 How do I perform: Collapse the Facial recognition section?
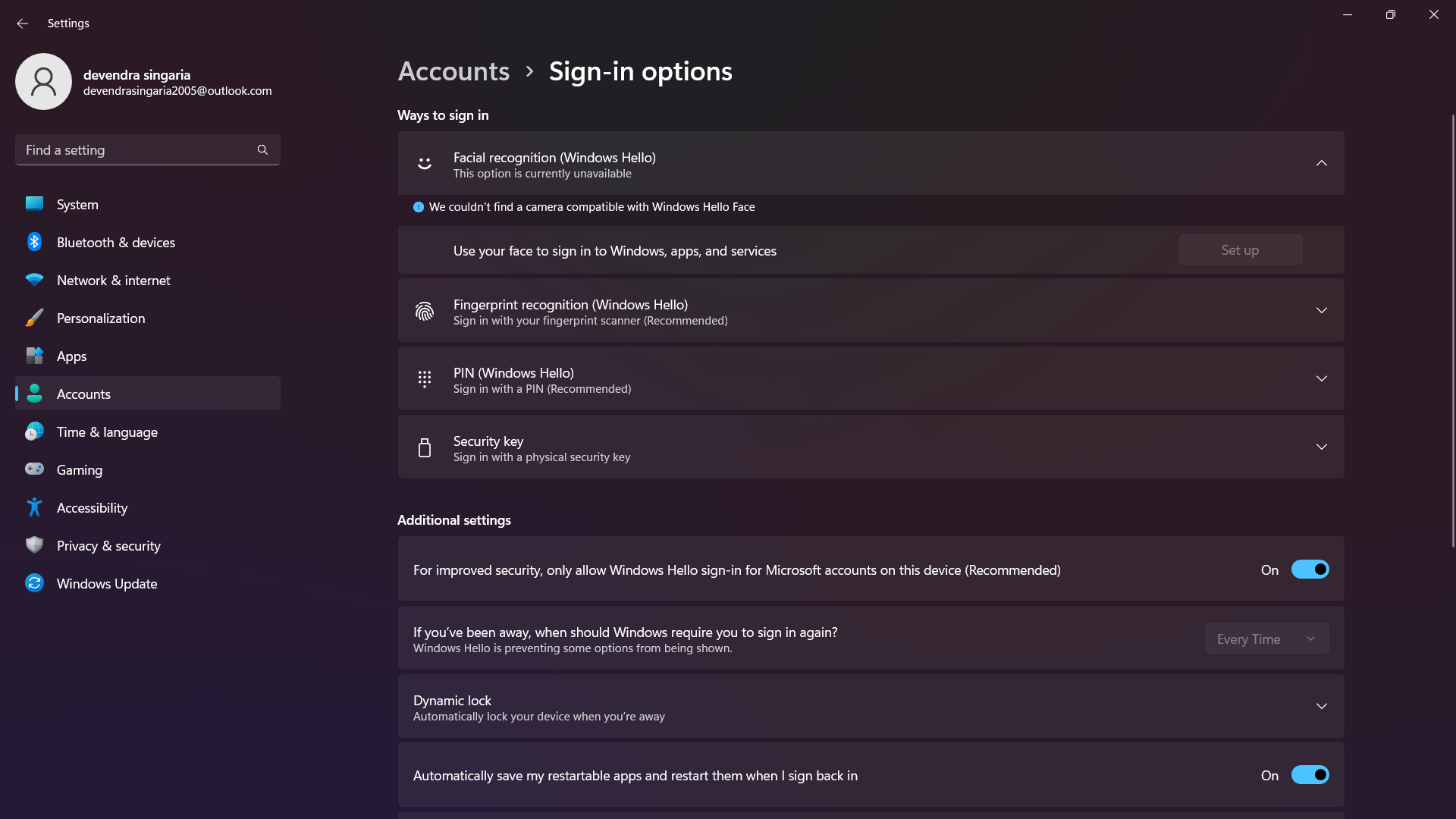click(1322, 163)
